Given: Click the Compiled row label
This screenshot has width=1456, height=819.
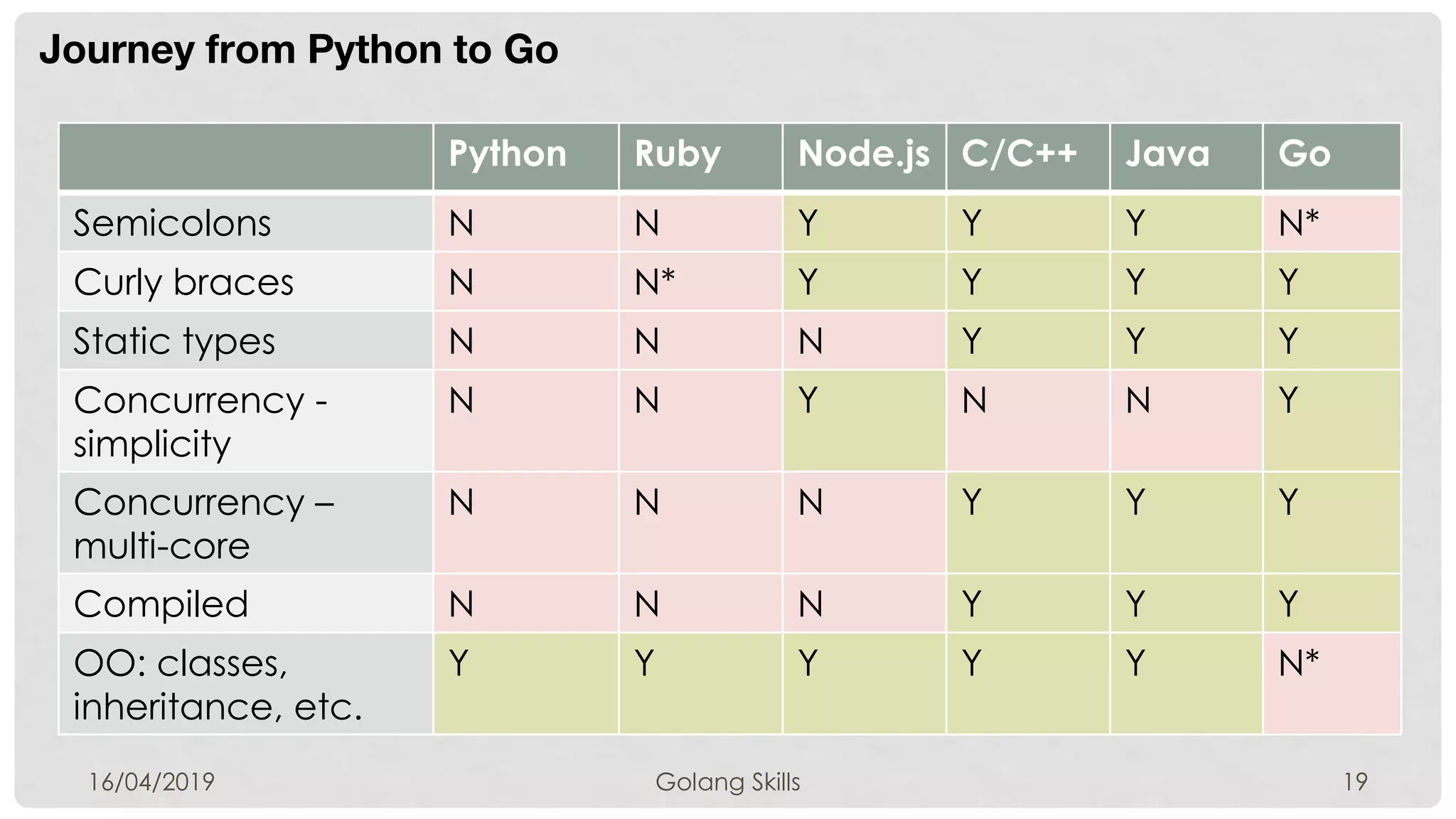Looking at the screenshot, I should (161, 604).
